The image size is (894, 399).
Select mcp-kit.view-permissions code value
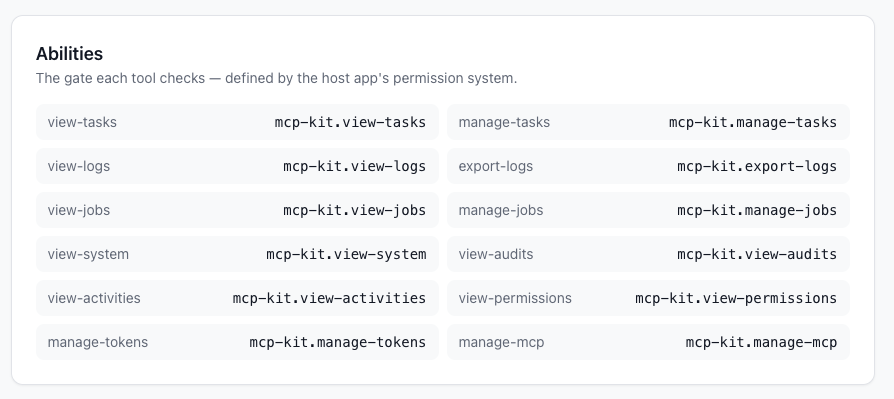point(736,298)
